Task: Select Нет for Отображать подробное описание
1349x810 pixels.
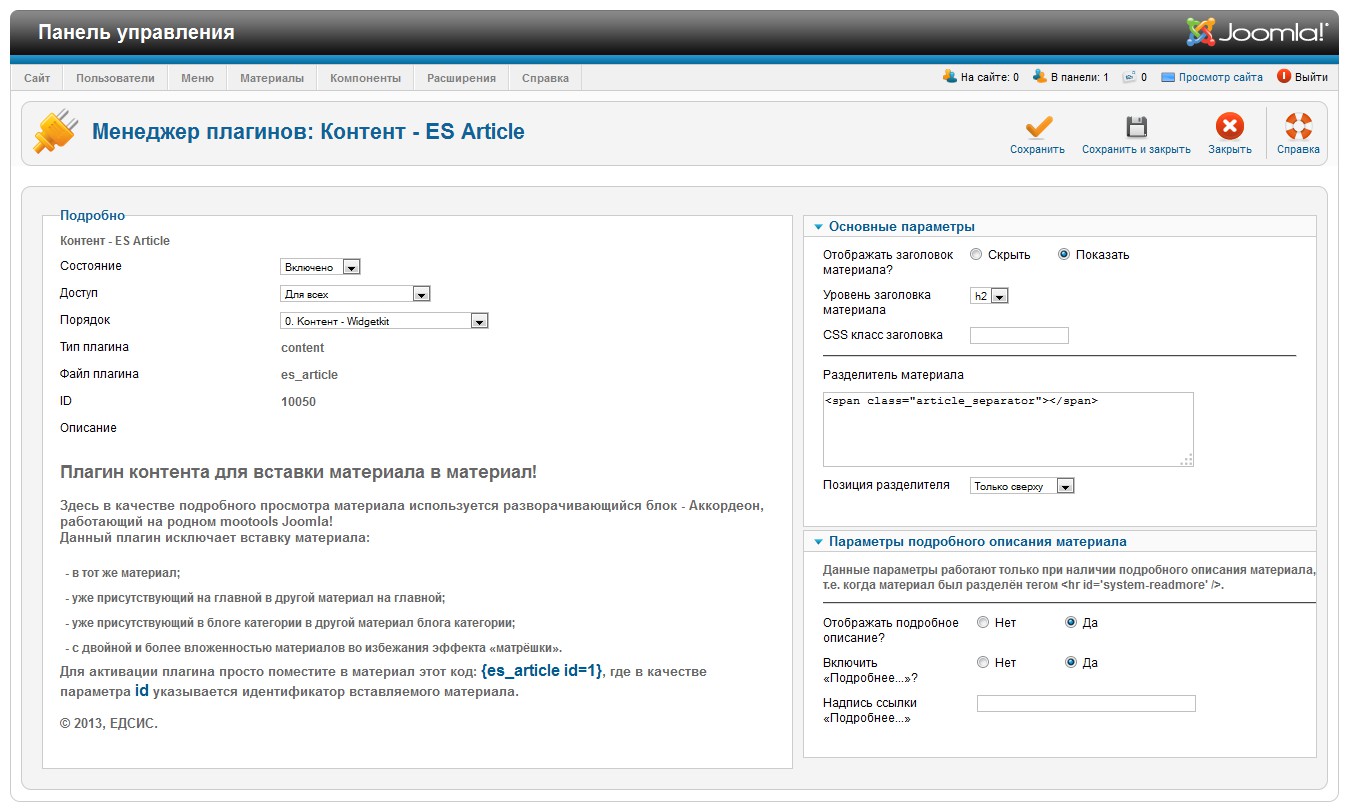Action: [983, 622]
